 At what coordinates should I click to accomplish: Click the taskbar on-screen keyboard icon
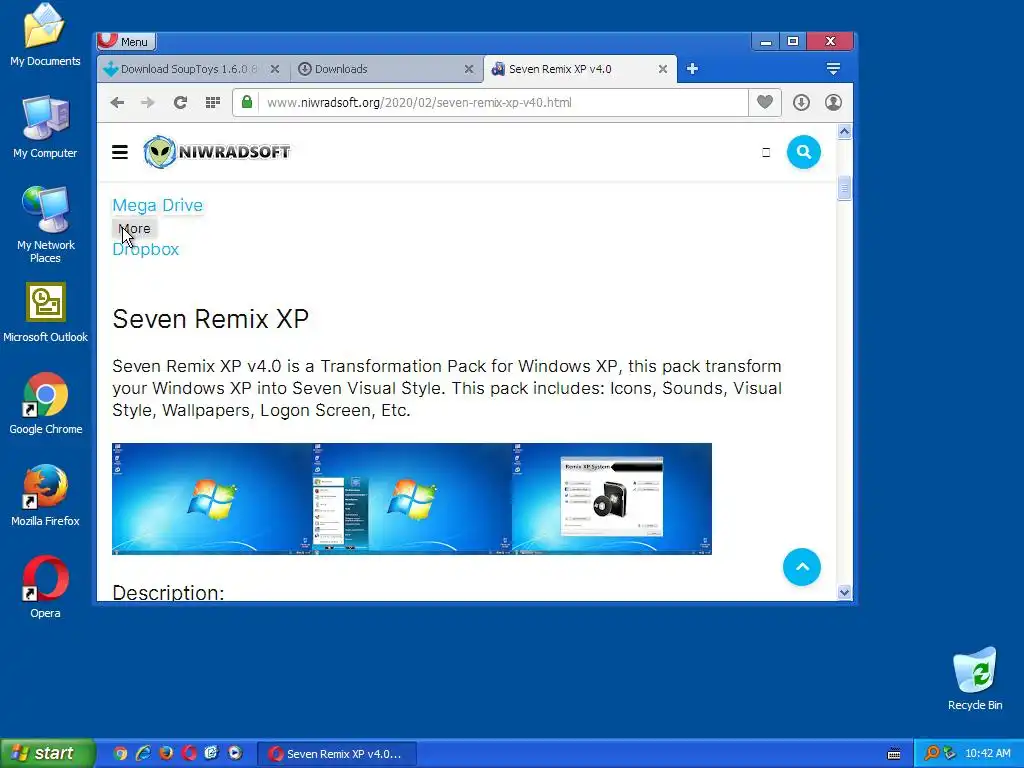click(894, 754)
